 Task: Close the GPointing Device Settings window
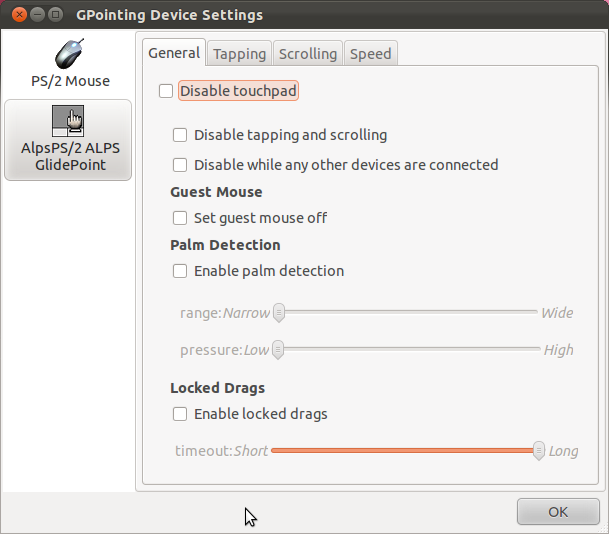coord(19,15)
